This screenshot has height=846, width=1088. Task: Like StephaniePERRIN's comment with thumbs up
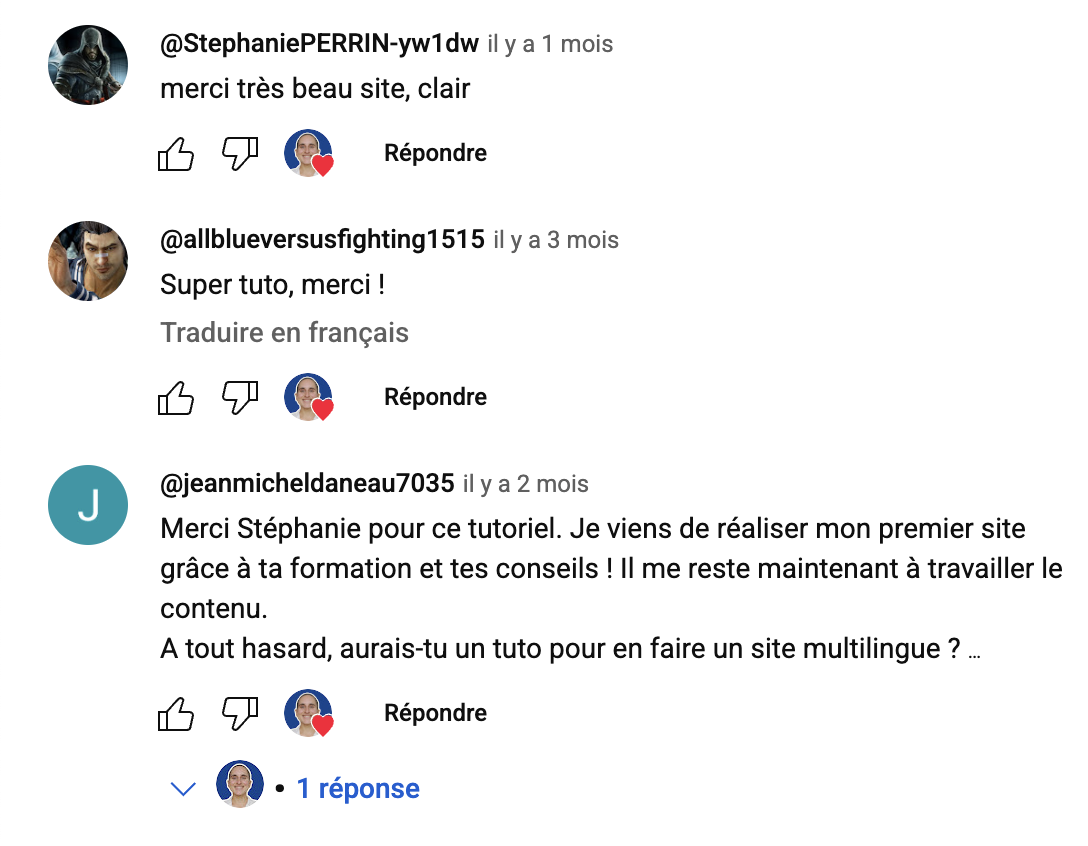177,154
